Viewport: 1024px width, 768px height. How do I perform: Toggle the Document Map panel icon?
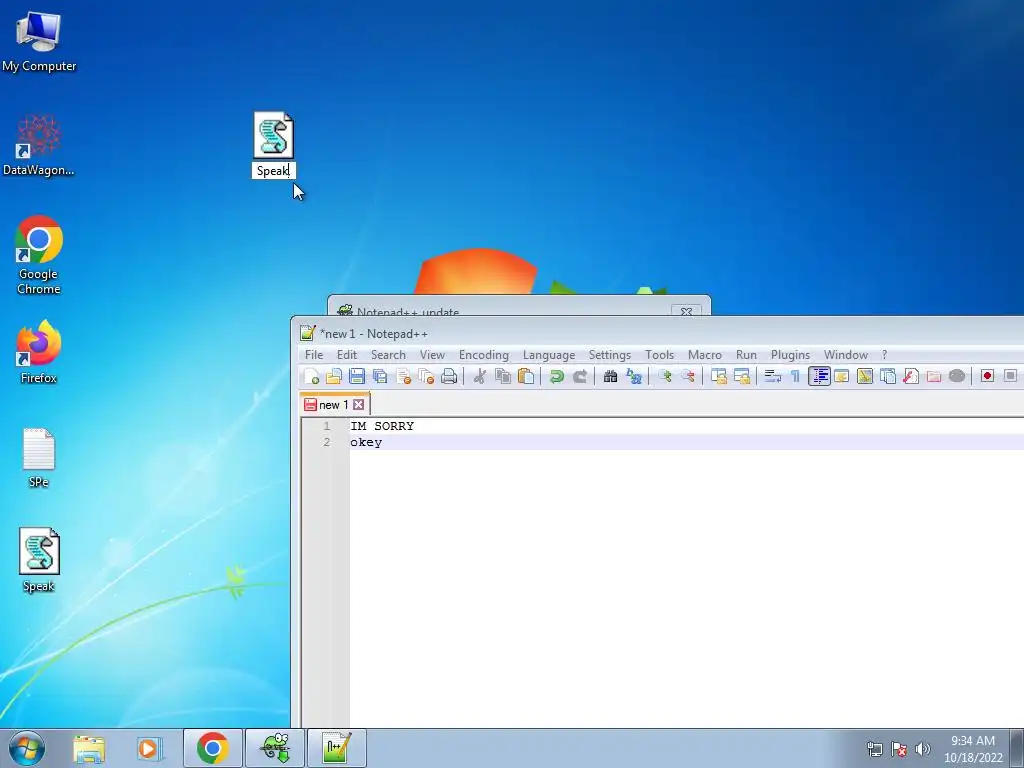[865, 376]
